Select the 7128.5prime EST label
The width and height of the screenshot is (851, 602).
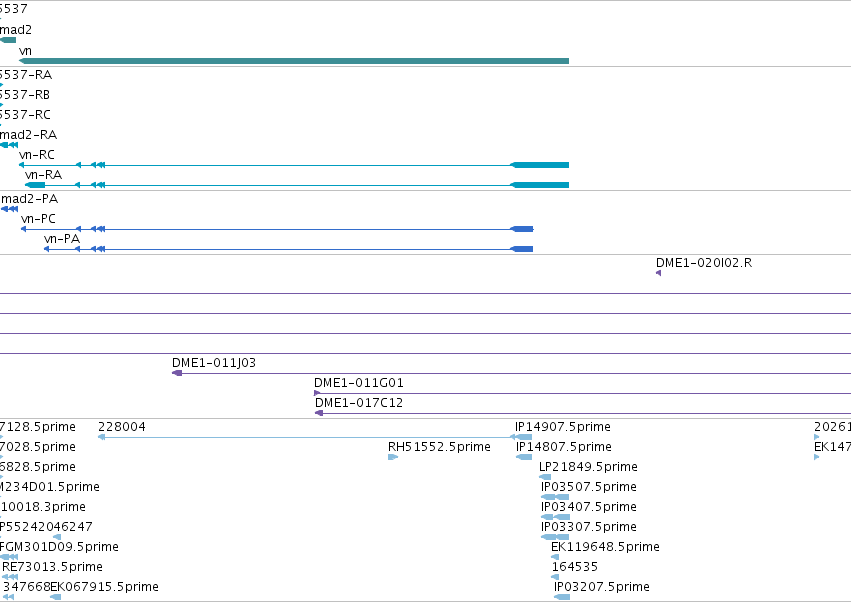[x=38, y=427]
